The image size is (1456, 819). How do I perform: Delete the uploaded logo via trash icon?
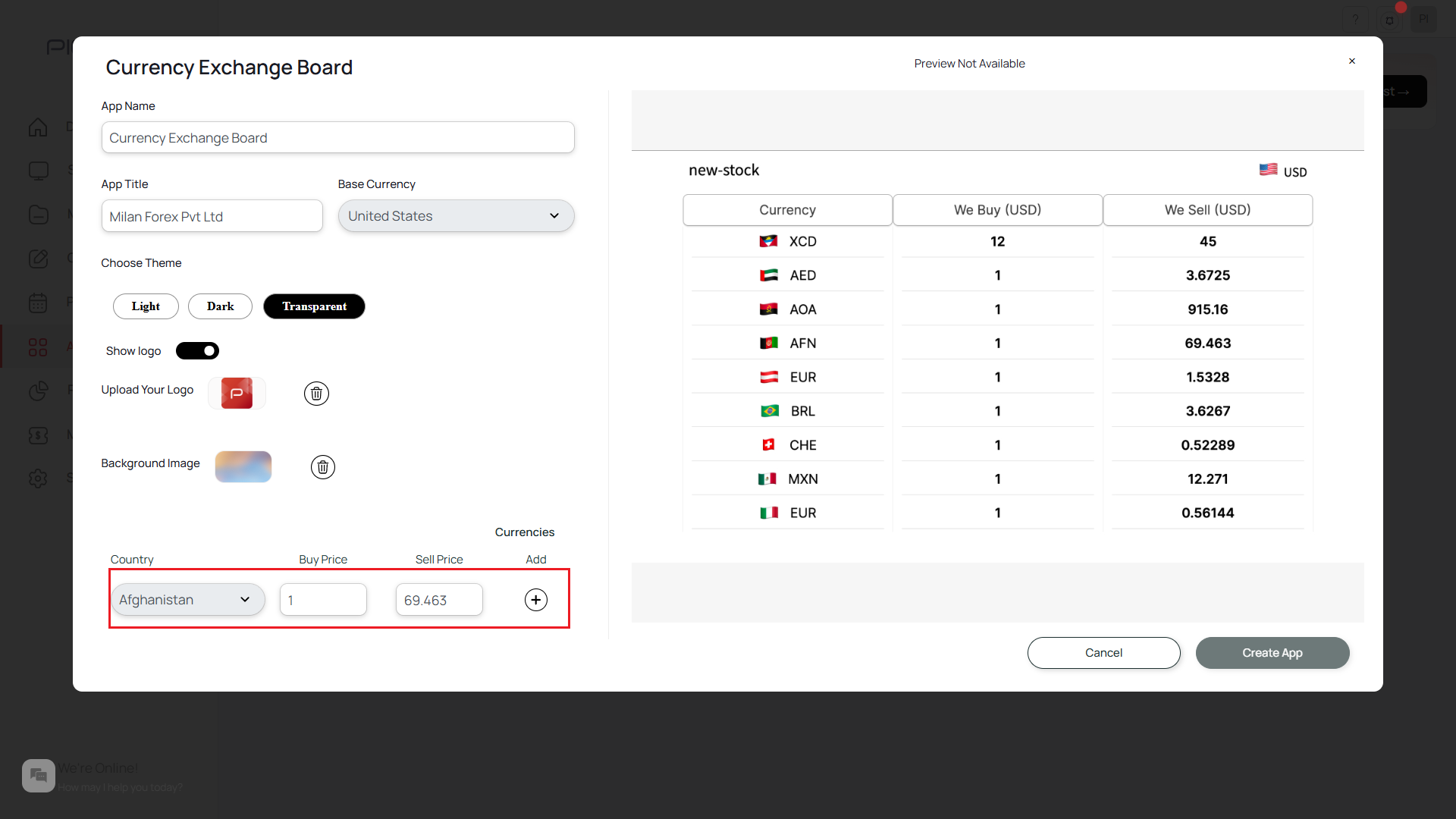pos(316,393)
